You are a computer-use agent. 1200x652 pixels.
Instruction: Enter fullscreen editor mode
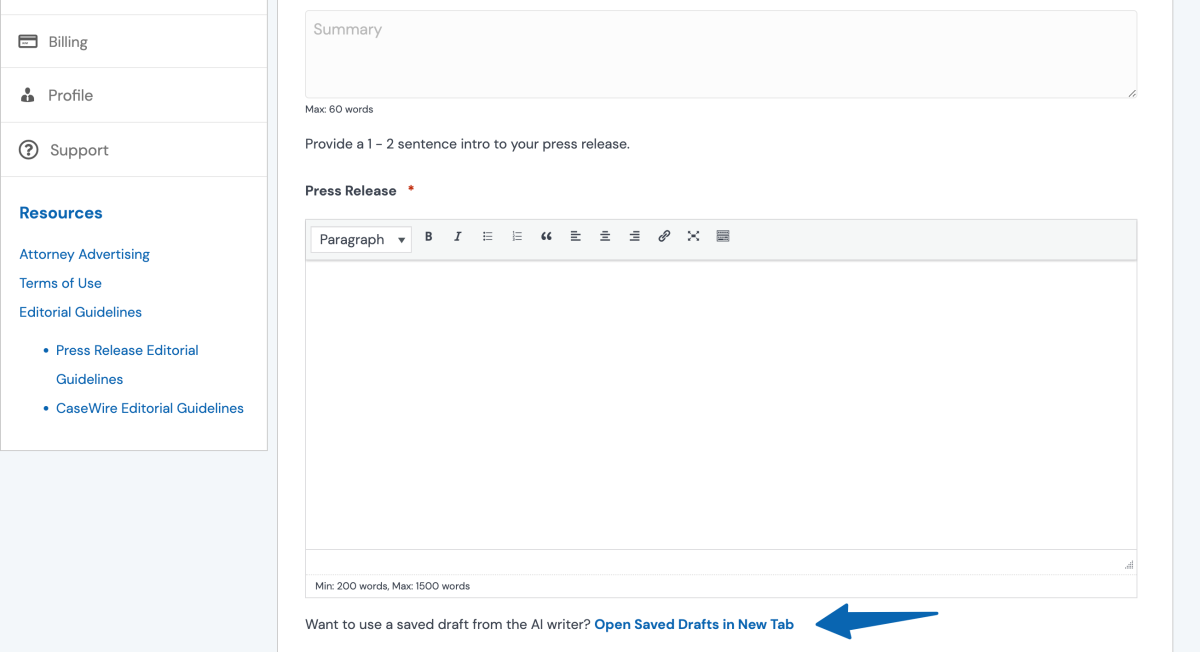pos(693,237)
